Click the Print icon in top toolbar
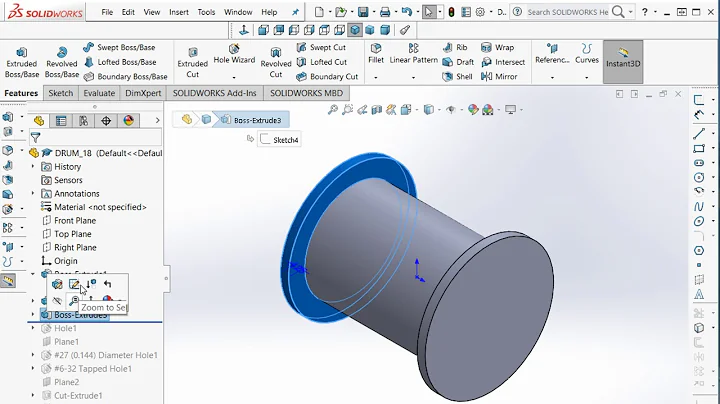This screenshot has height=404, width=720. pyautogui.click(x=385, y=12)
